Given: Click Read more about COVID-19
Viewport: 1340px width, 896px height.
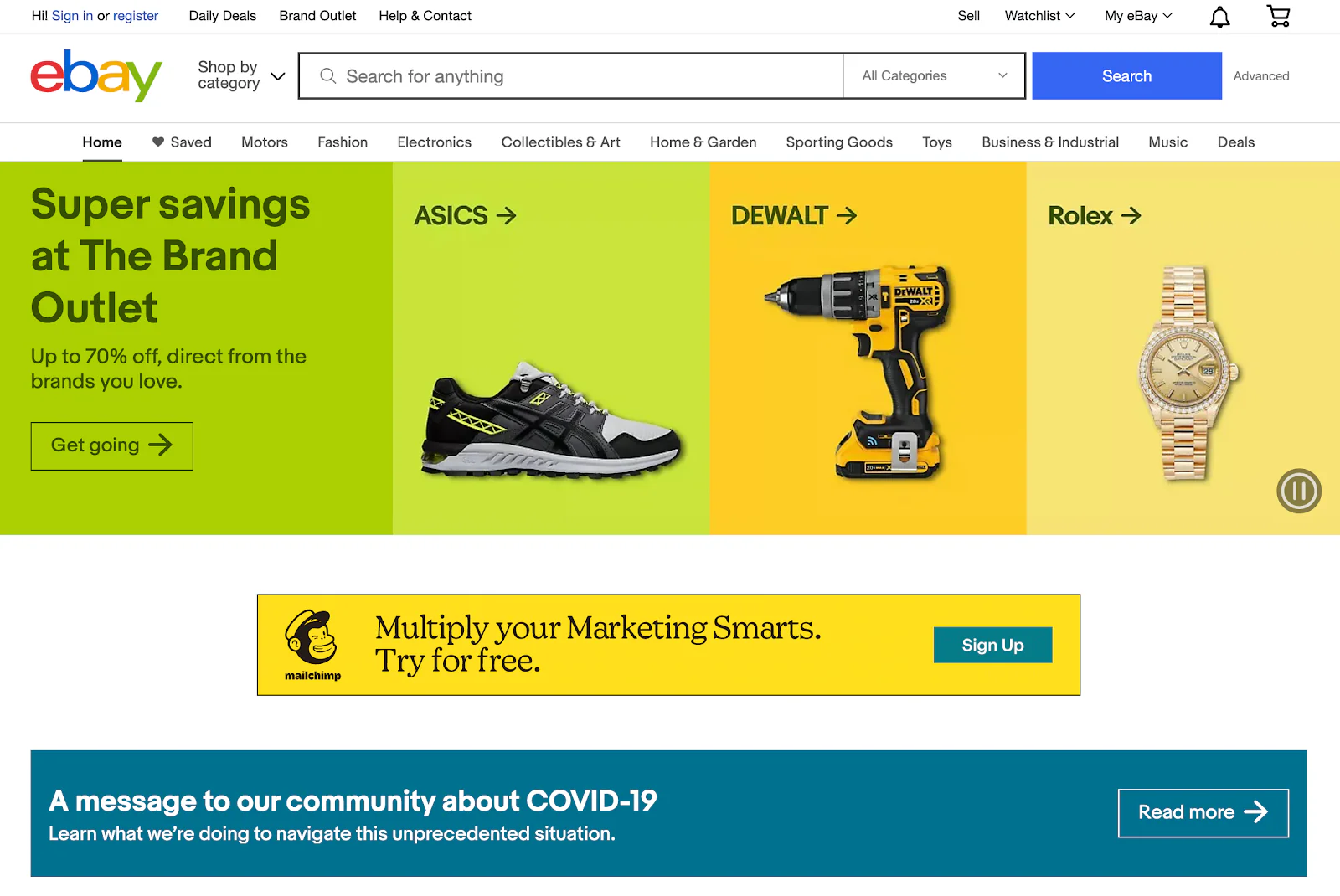Looking at the screenshot, I should point(1203,812).
